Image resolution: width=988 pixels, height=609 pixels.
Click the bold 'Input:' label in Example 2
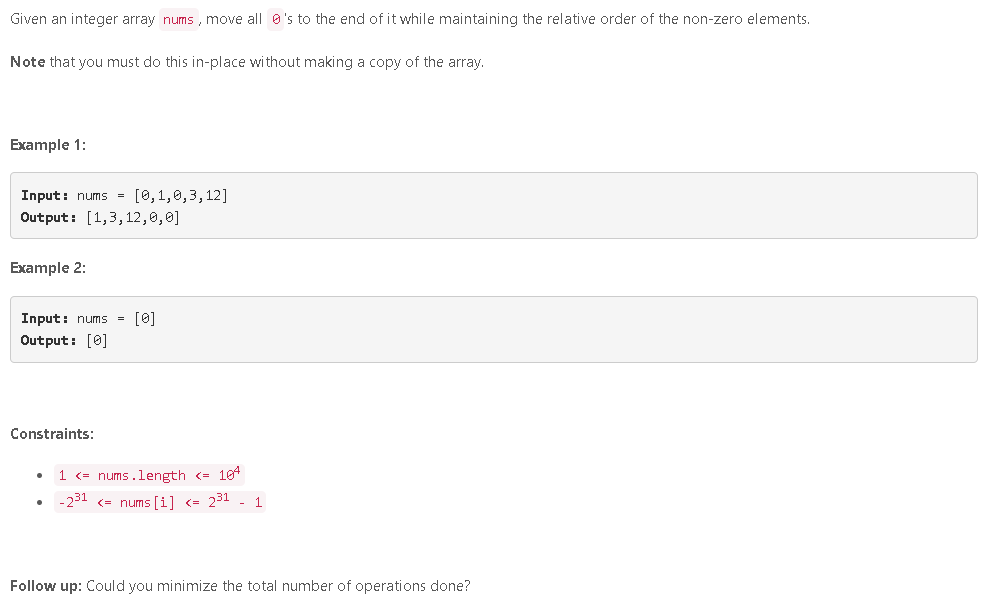click(x=45, y=318)
